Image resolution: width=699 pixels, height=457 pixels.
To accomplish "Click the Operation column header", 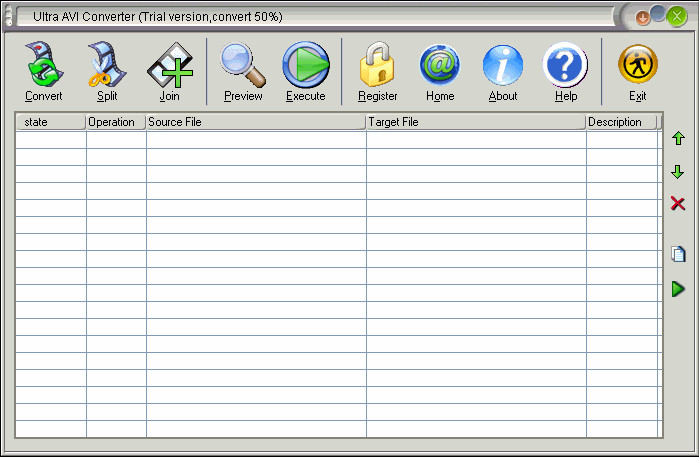I will (x=116, y=122).
